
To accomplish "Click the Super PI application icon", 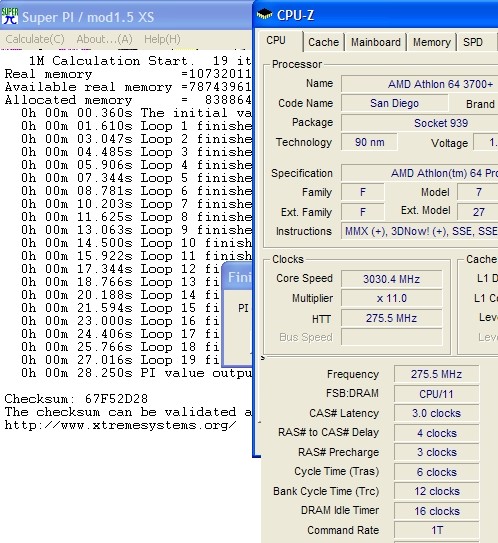I will click(x=10, y=16).
